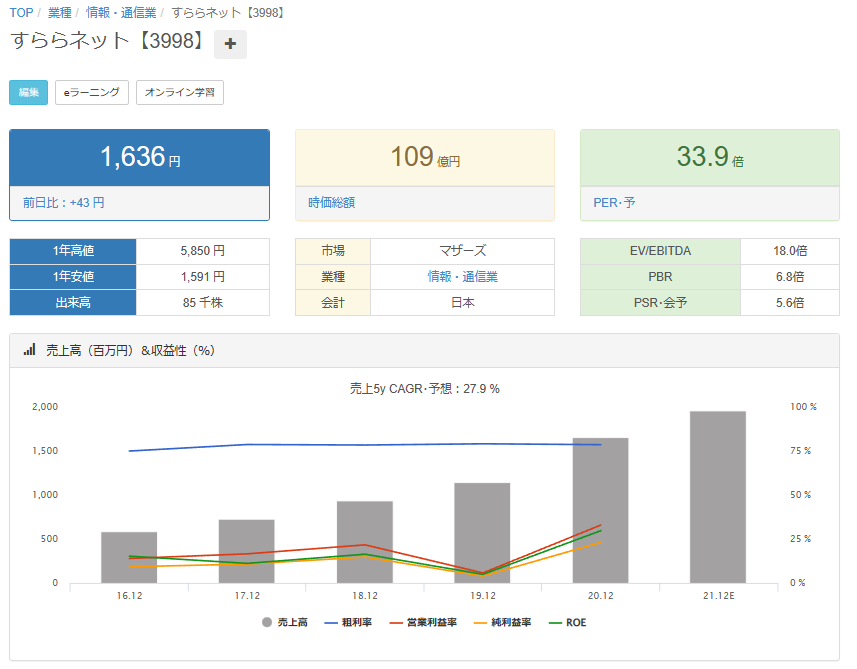Click the 18.0倍 value

790,251
